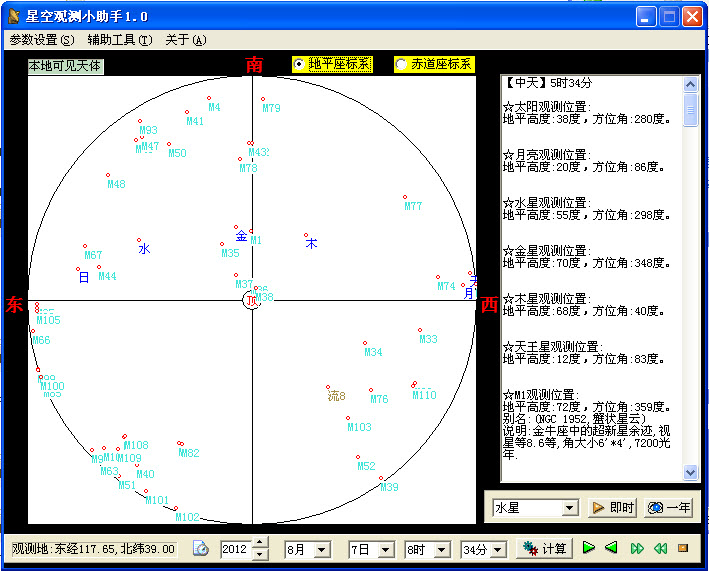Screen dimensions: 709x571
Task: Open the 参数设置 menu
Action: (x=41, y=40)
